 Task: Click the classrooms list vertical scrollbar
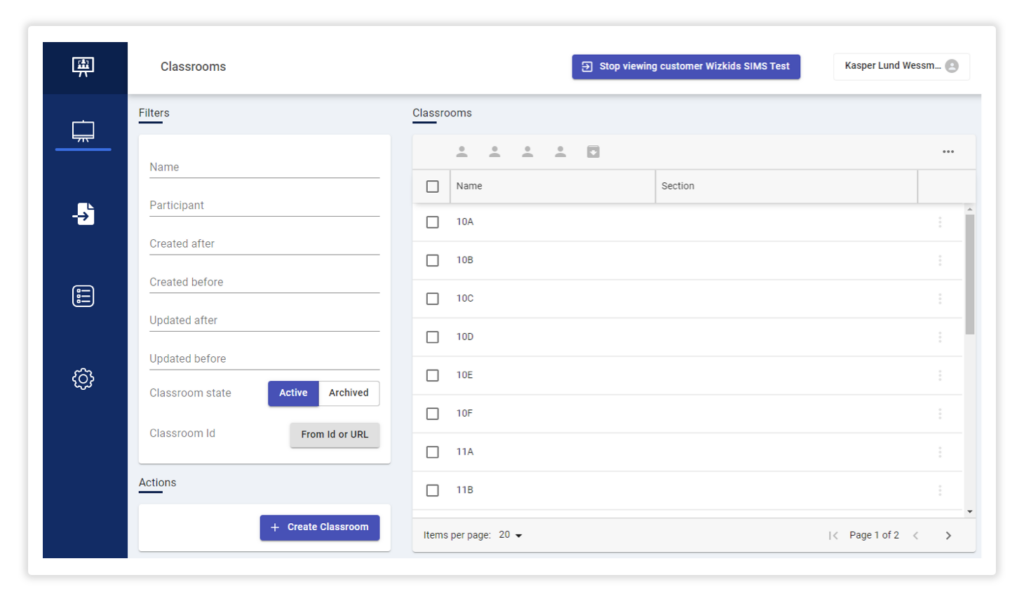tap(969, 275)
